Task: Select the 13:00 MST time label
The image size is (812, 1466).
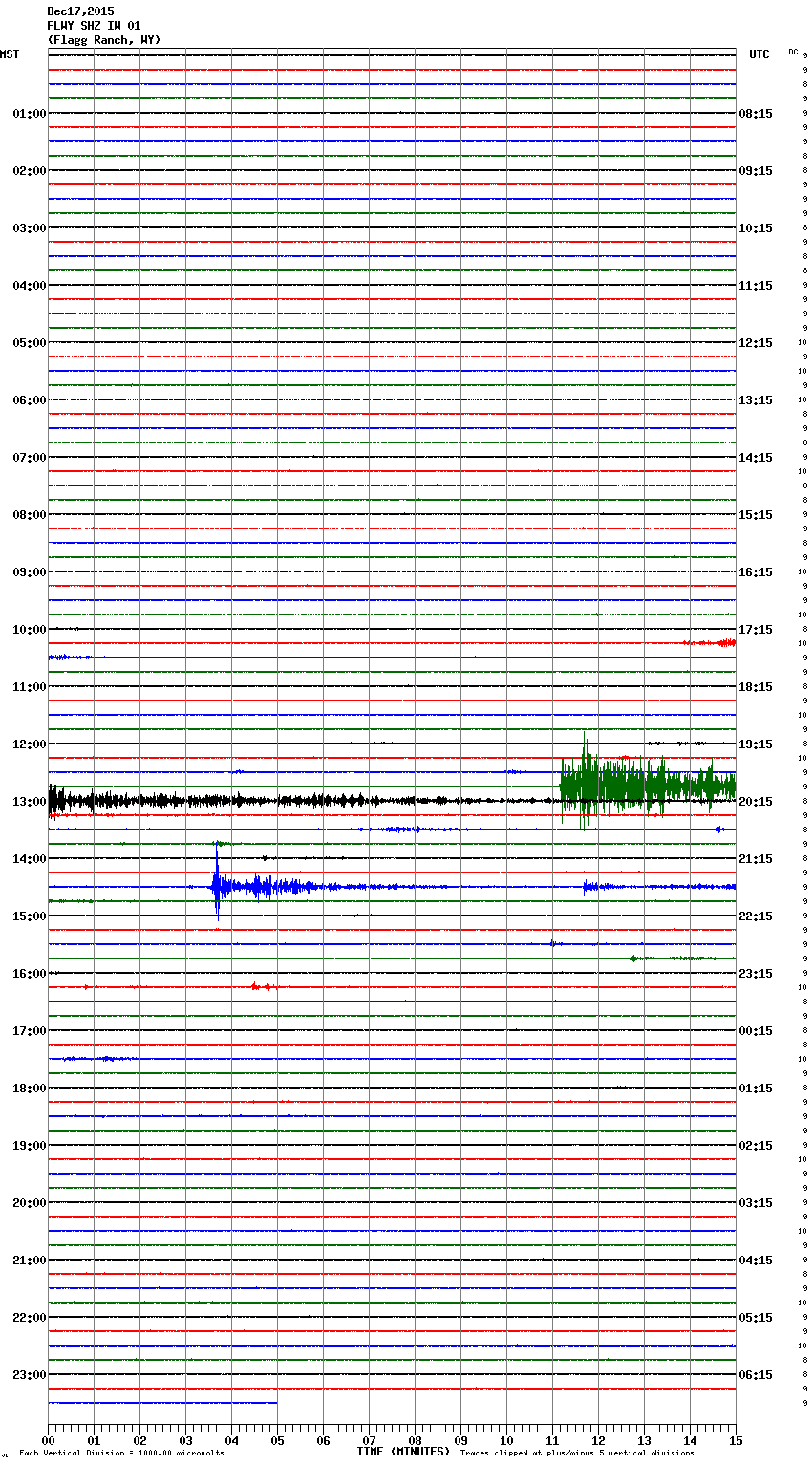Action: click(x=30, y=802)
